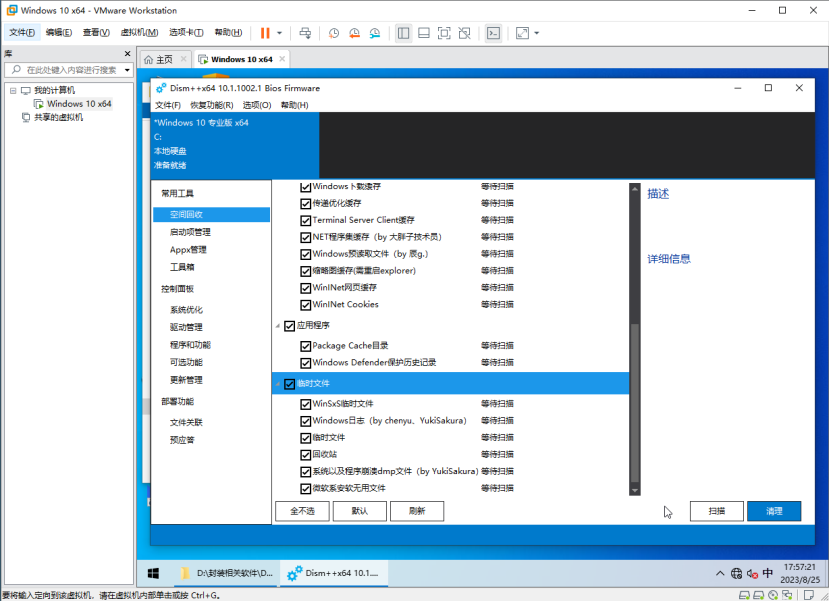The image size is (829, 601).
Task: Uncheck Package Cache目录 checkbox
Action: pyautogui.click(x=305, y=346)
